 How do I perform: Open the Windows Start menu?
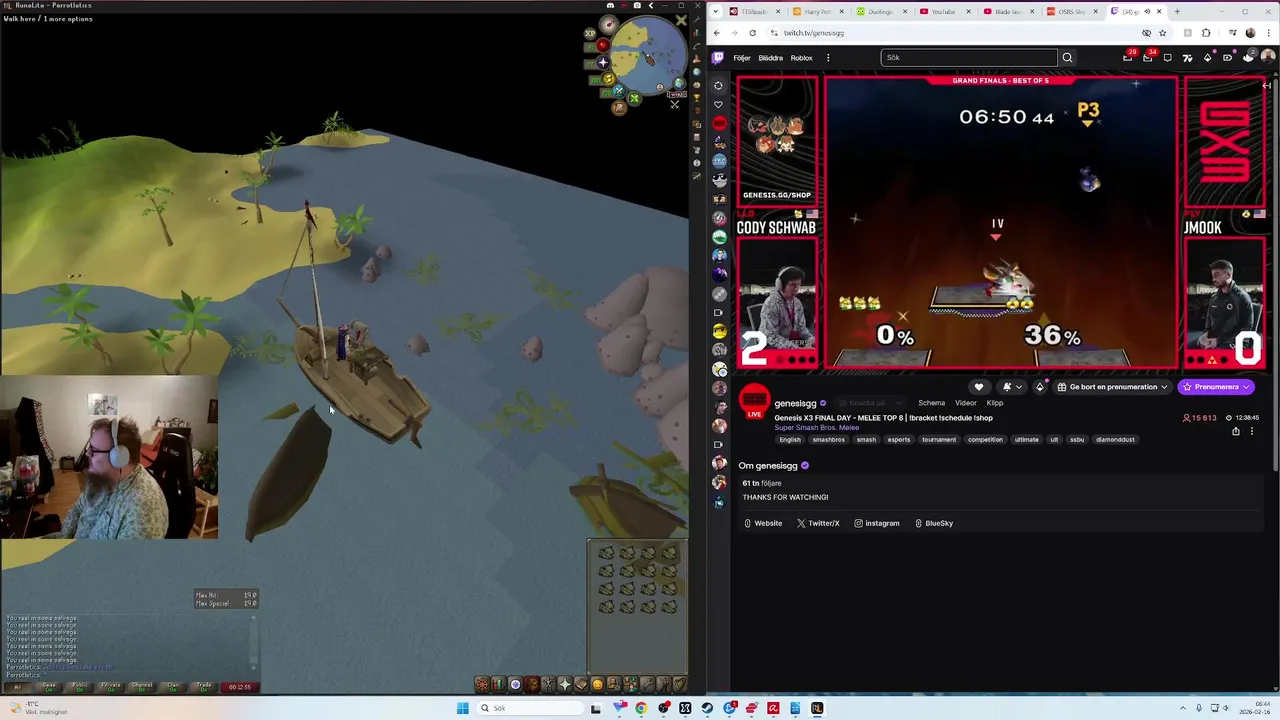pyautogui.click(x=462, y=708)
